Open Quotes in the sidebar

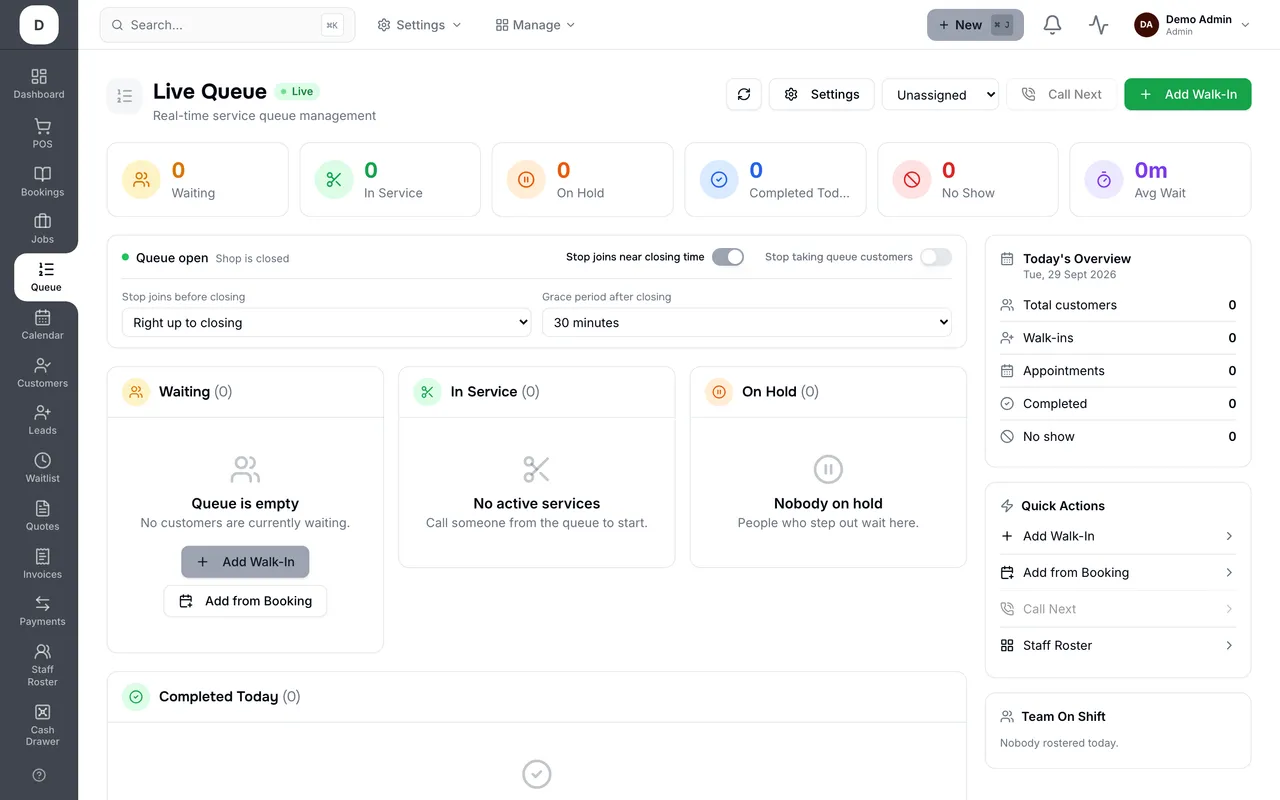pyautogui.click(x=42, y=516)
